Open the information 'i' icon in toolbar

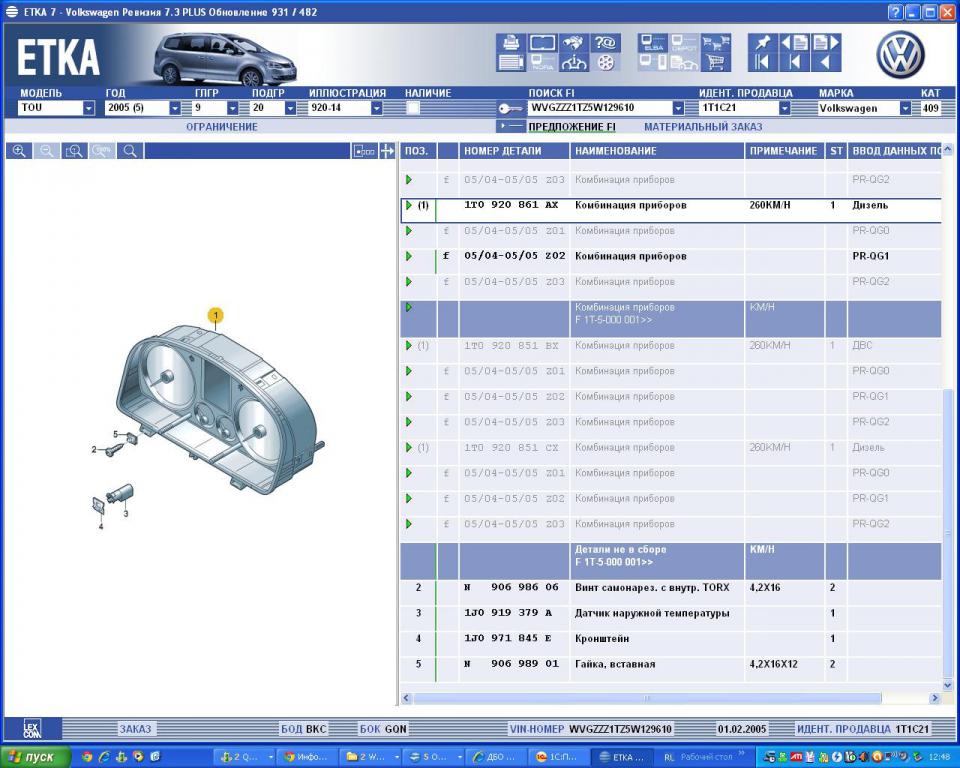573,62
